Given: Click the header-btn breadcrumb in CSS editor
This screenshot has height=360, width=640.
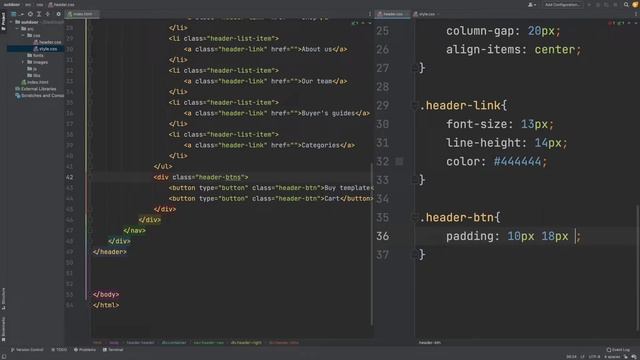Looking at the screenshot, I should (429, 342).
